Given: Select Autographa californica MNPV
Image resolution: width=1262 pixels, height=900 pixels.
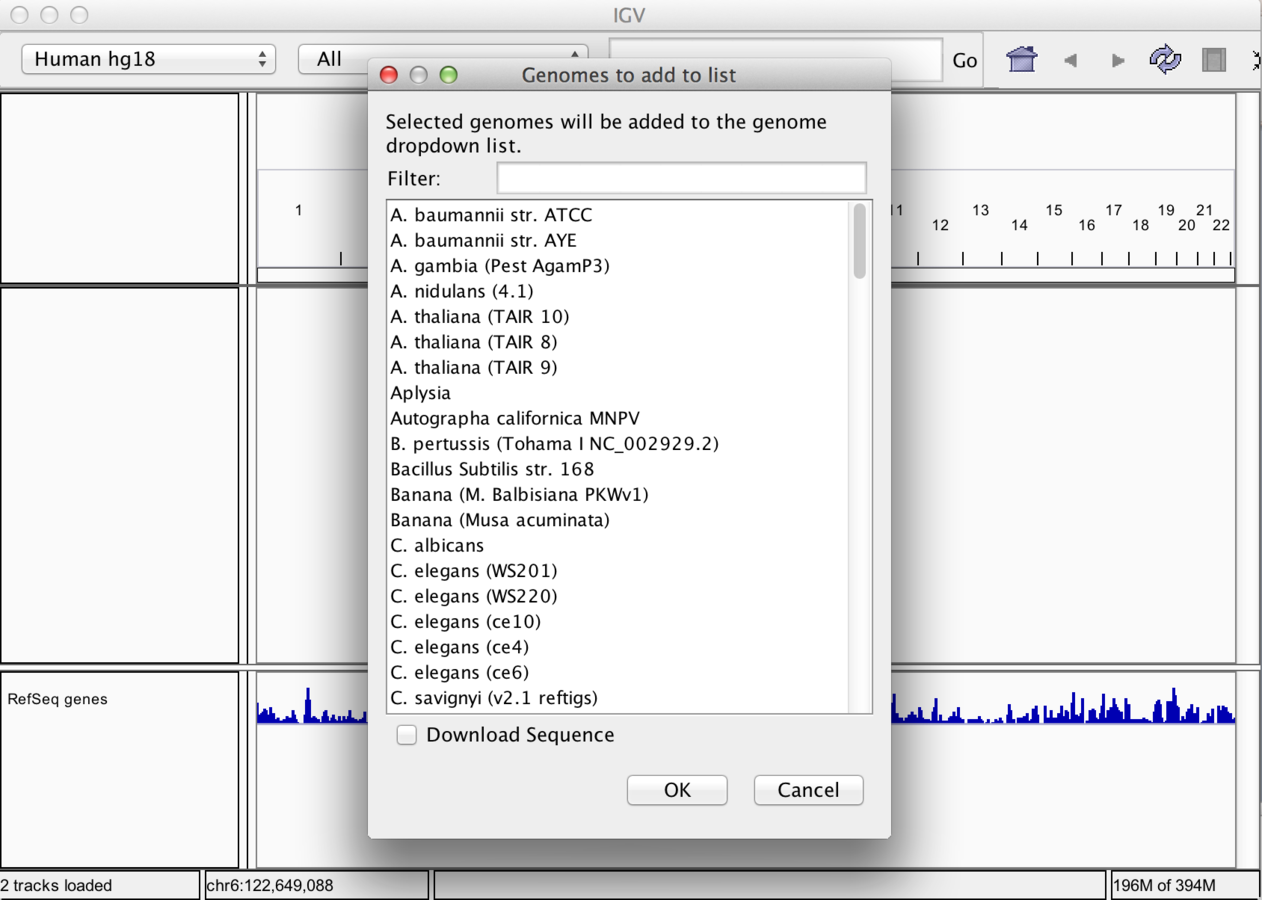Looking at the screenshot, I should click(619, 418).
